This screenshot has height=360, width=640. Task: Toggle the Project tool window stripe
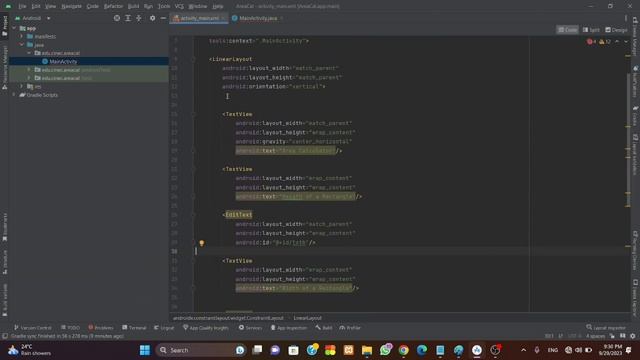click(x=4, y=25)
